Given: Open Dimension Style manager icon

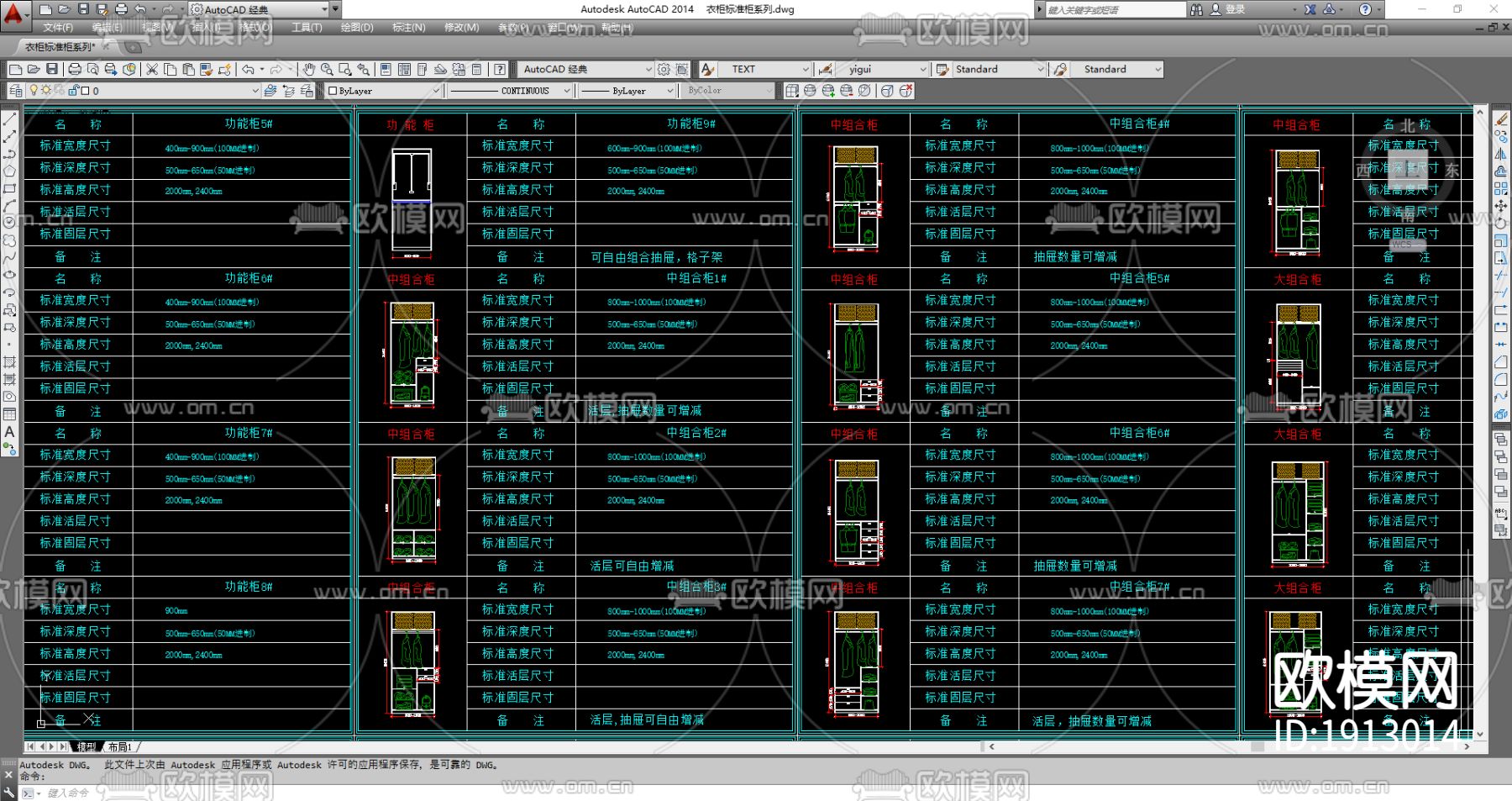Looking at the screenshot, I should [x=825, y=69].
